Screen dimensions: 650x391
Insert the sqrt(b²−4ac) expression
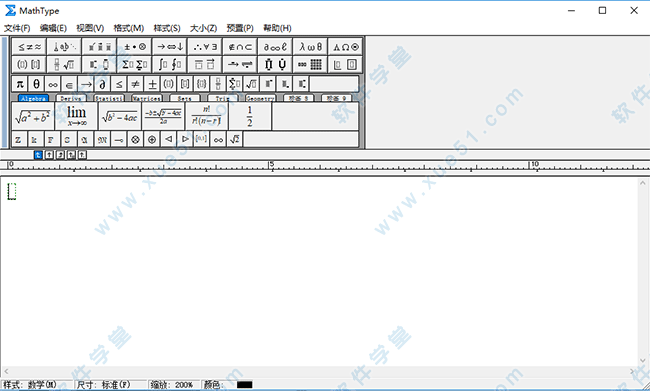click(x=120, y=117)
